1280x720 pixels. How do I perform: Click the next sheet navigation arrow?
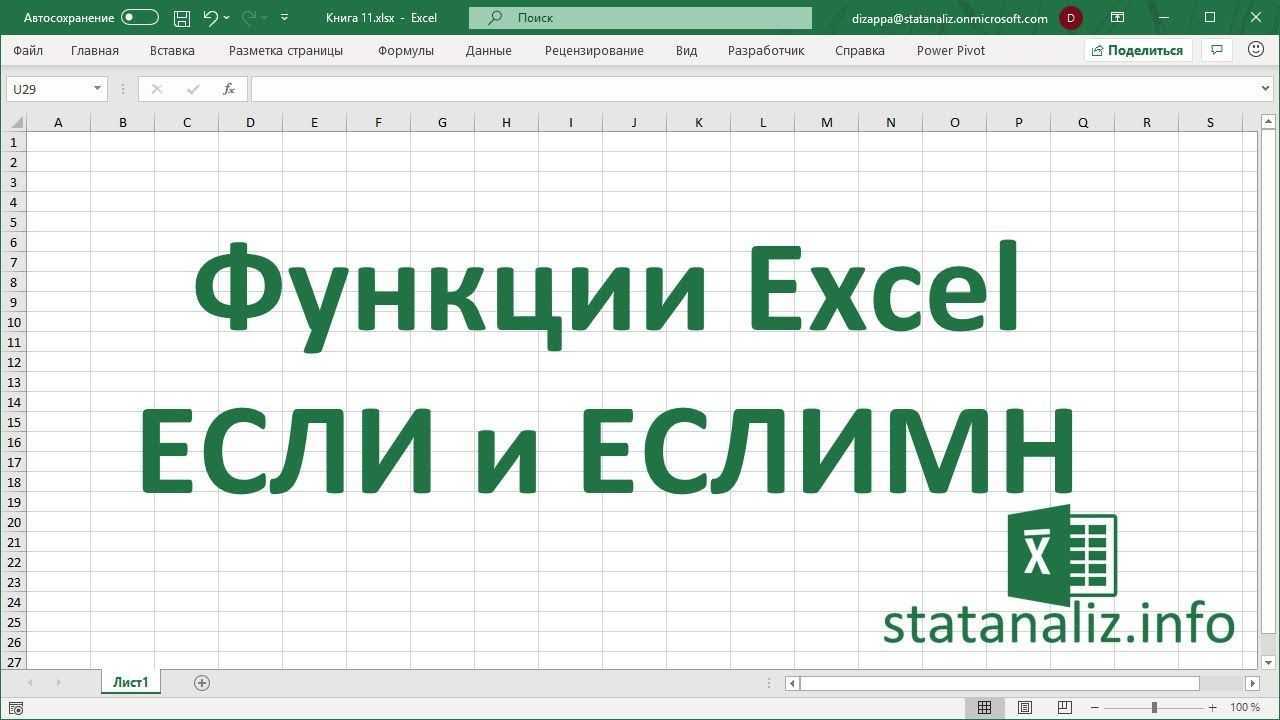coord(58,683)
